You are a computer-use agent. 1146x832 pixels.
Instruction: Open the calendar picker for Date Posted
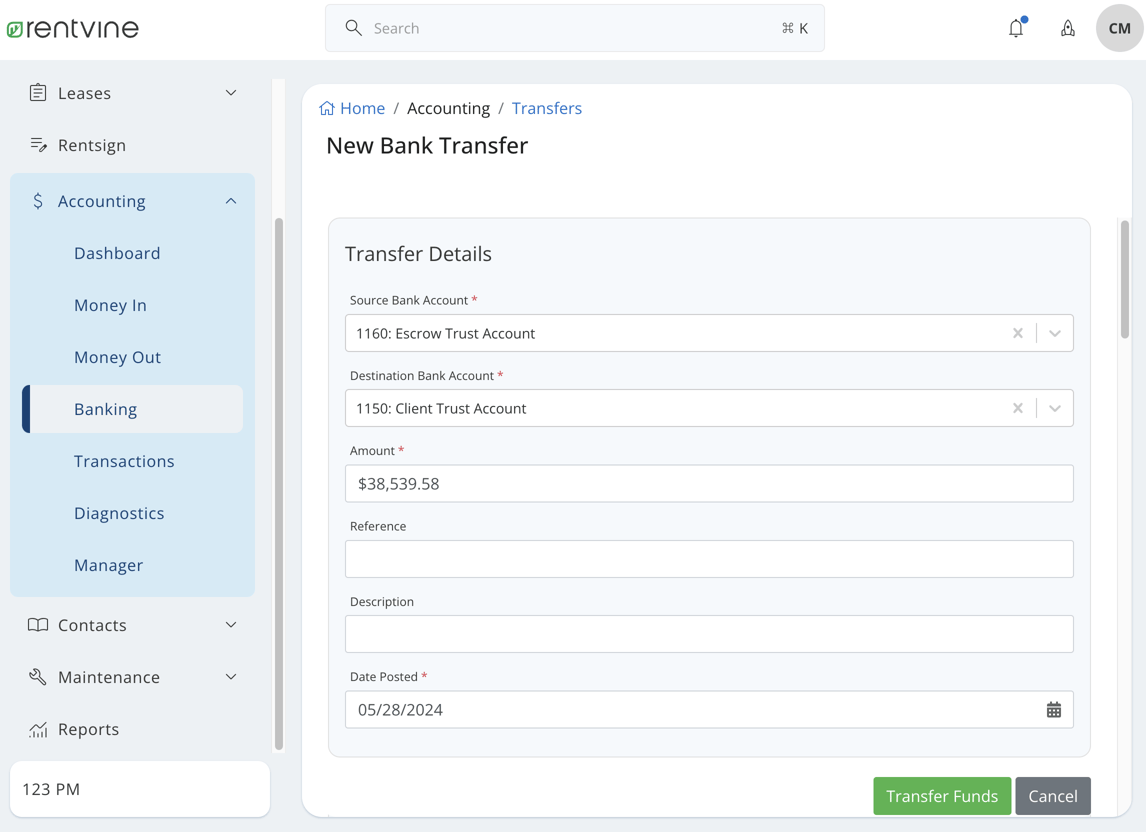point(1053,709)
